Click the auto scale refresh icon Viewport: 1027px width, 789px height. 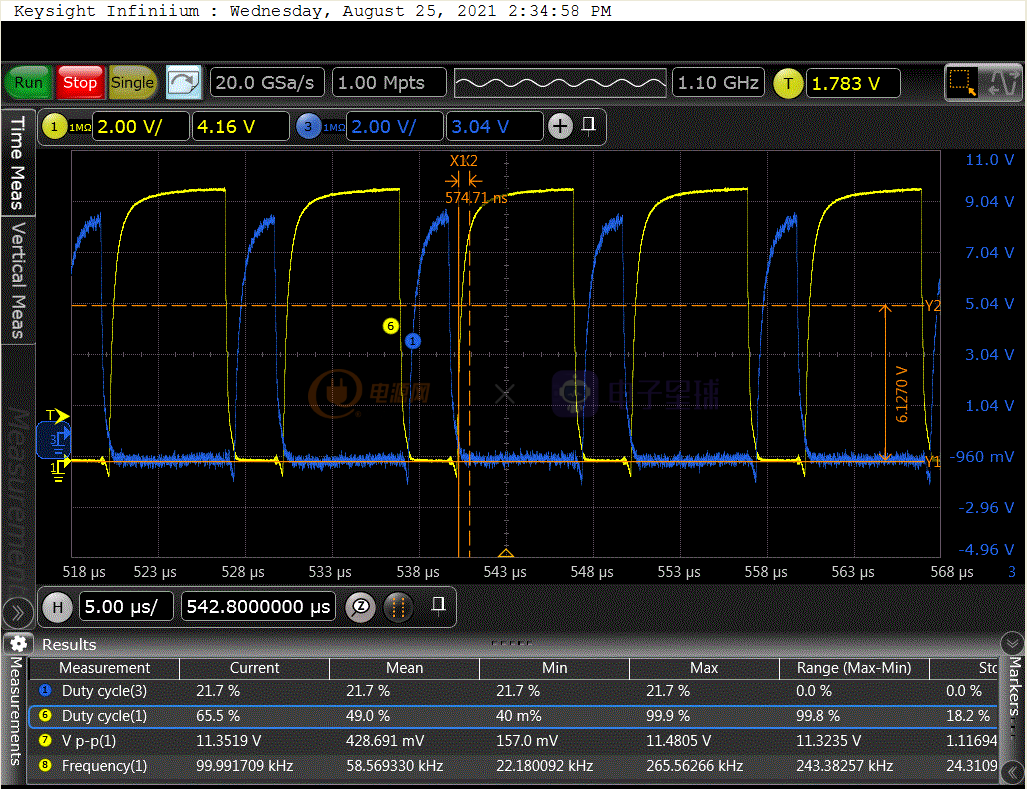point(183,83)
